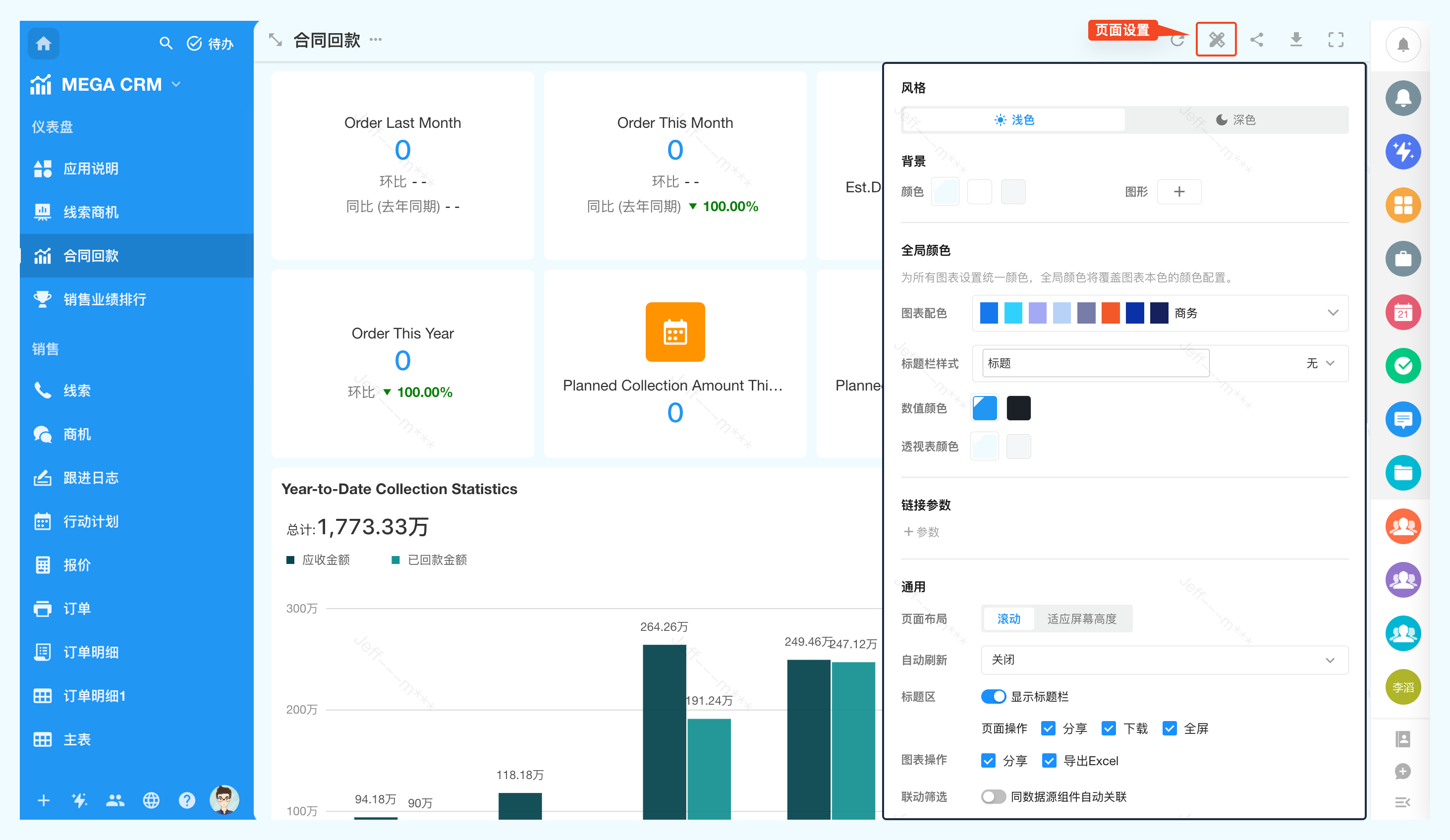Click the notification bell icon at top right

(1403, 44)
